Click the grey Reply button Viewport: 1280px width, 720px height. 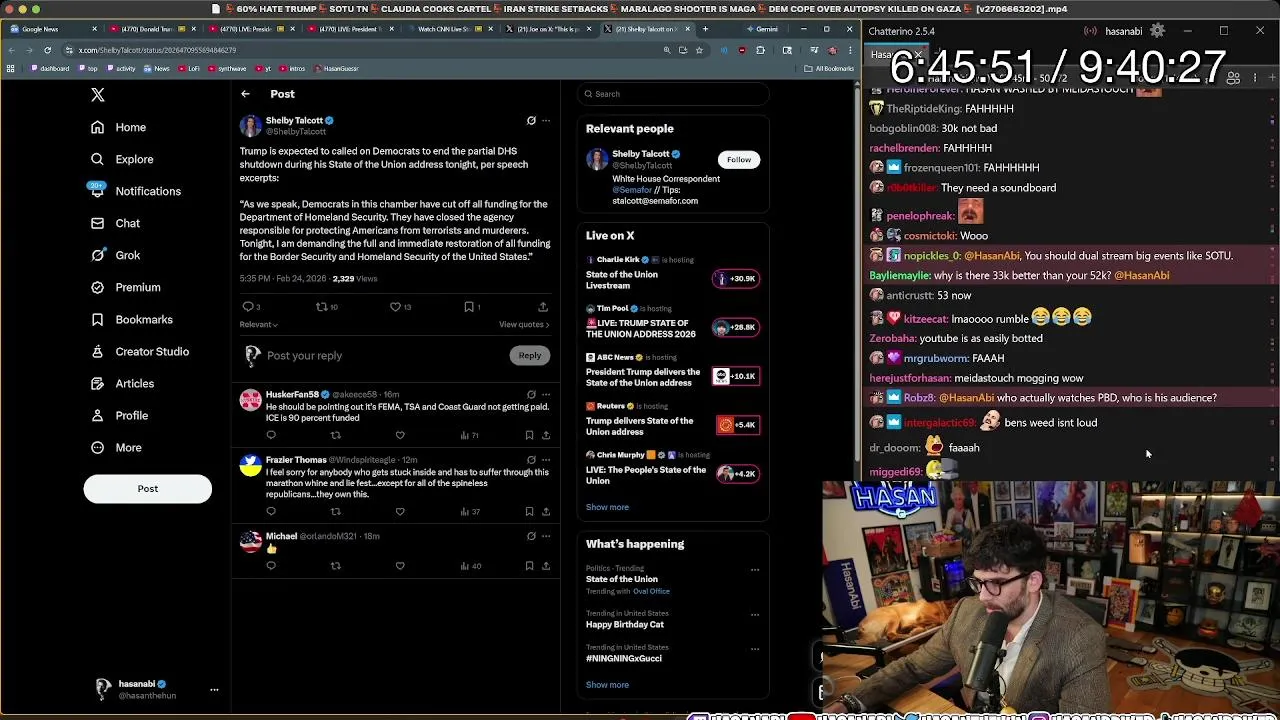tap(530, 355)
